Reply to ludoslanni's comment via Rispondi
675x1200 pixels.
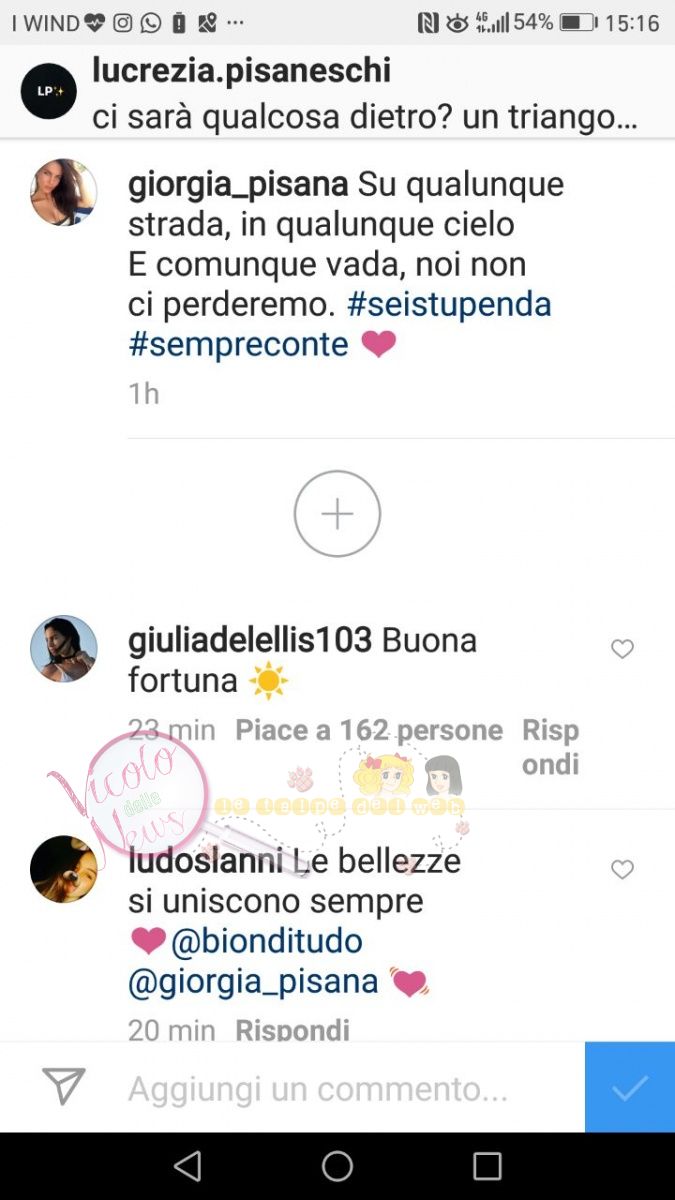pyautogui.click(x=292, y=1029)
